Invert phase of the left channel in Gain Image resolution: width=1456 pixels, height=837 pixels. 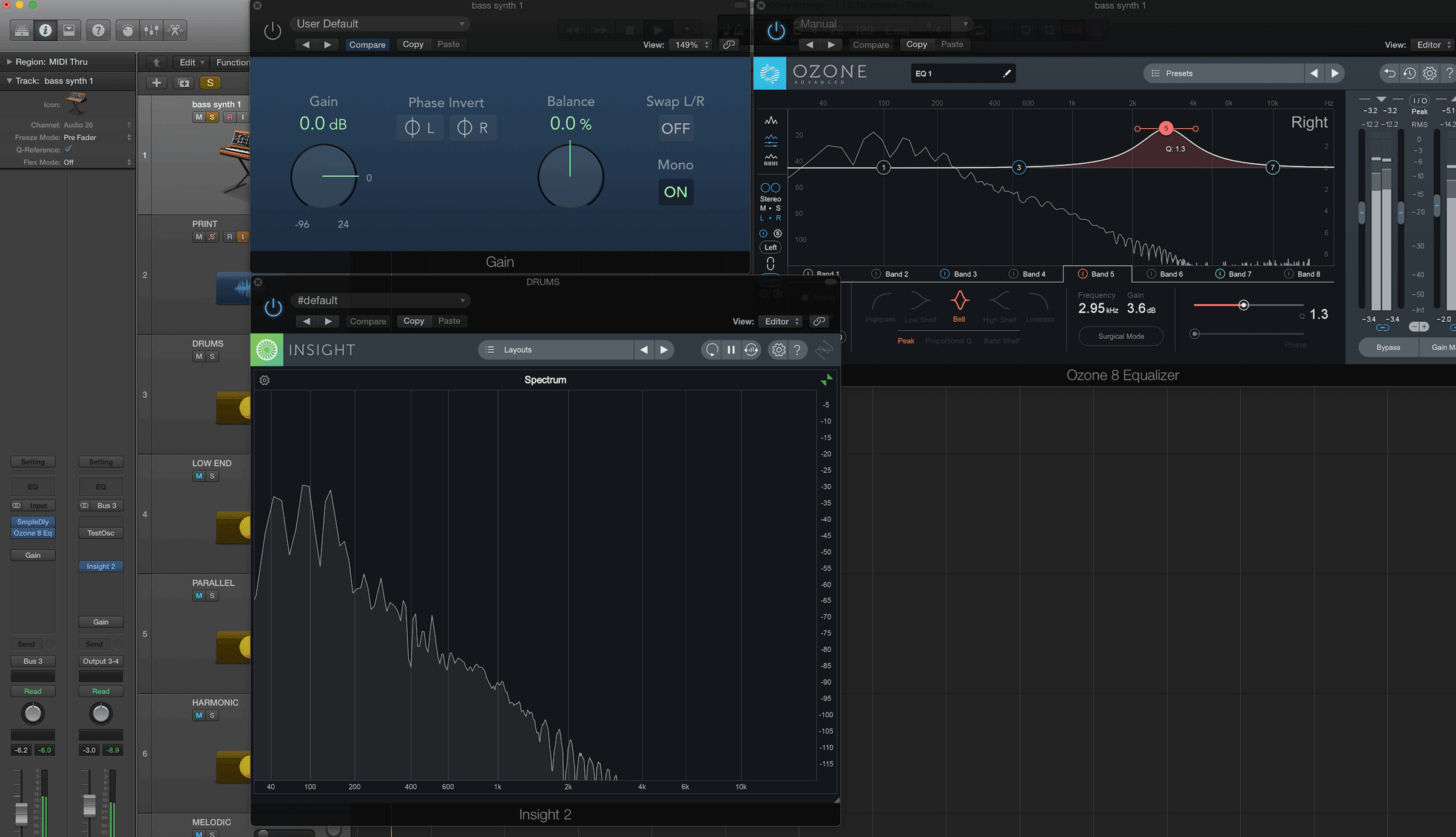[420, 128]
